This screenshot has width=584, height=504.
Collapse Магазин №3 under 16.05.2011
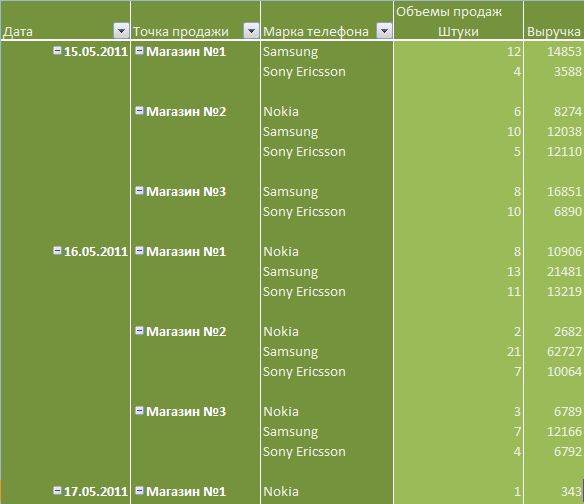(139, 411)
